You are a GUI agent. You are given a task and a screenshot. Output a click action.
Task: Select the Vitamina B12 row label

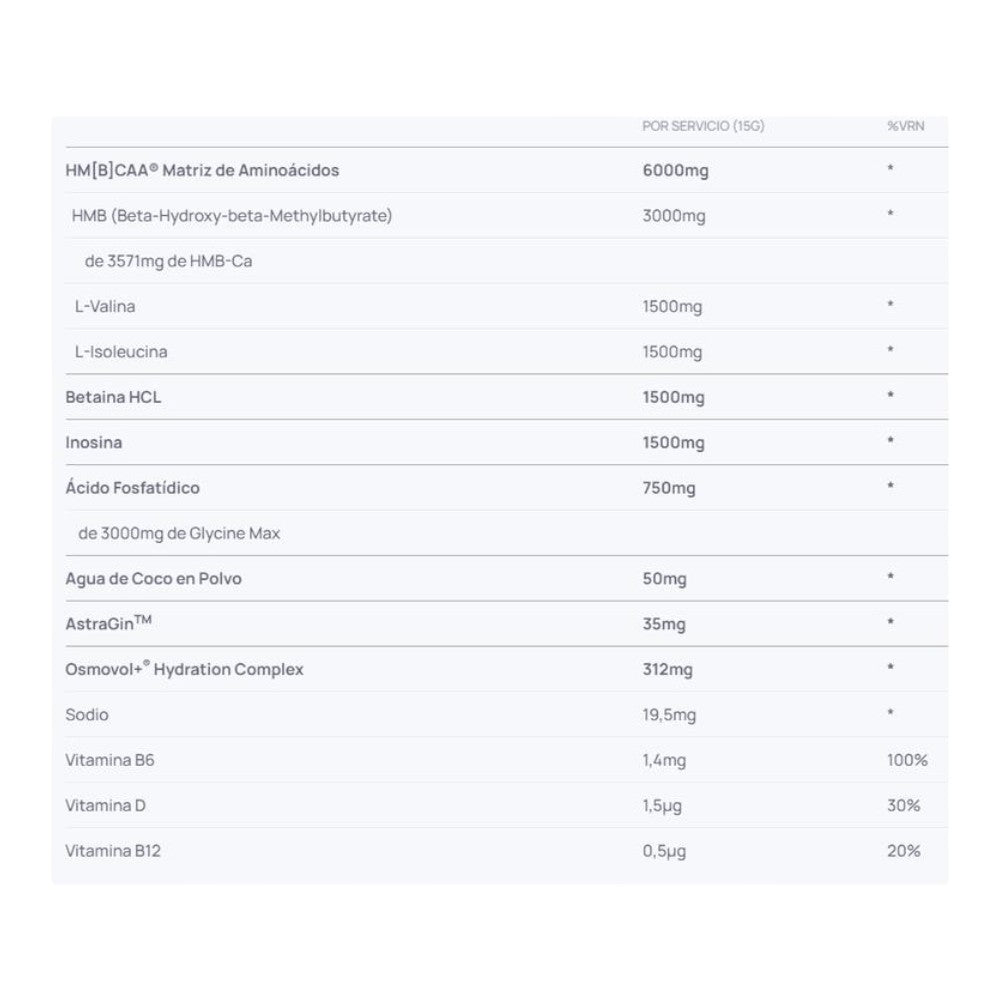113,851
